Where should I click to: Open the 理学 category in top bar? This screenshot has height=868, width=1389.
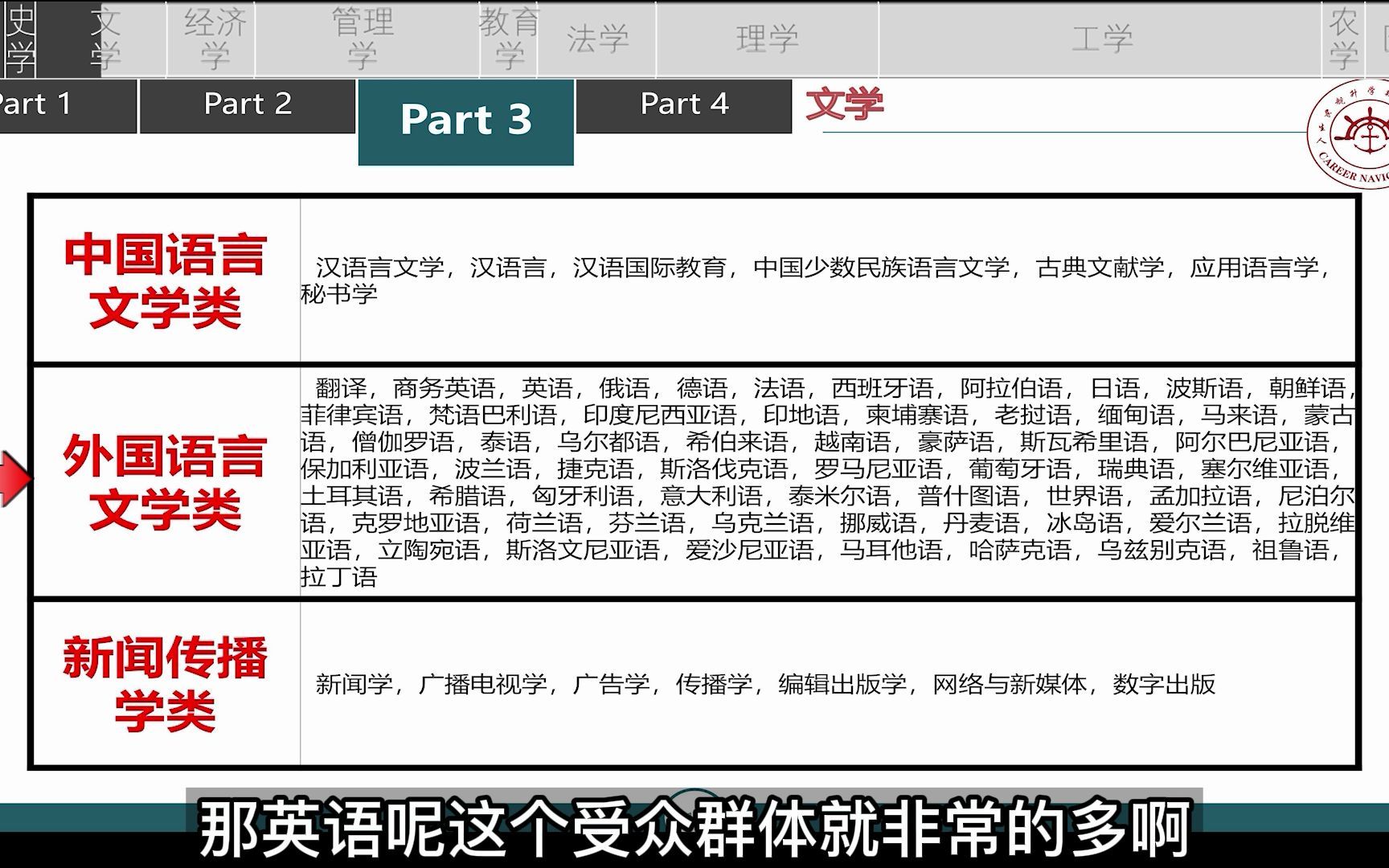[768, 39]
